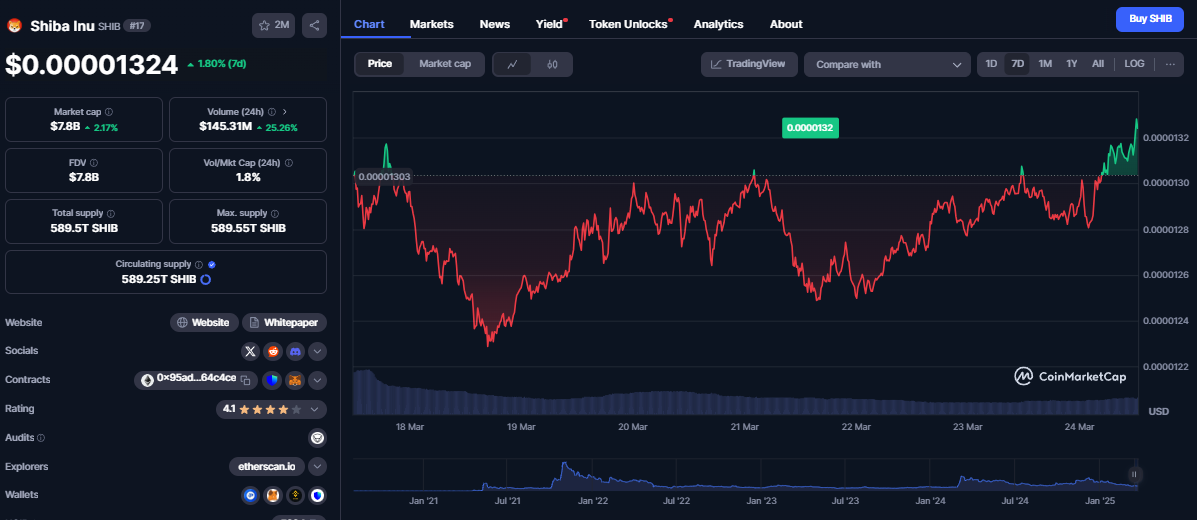Click the 0.00001303 baseline price label
This screenshot has height=520, width=1197.
[x=384, y=176]
